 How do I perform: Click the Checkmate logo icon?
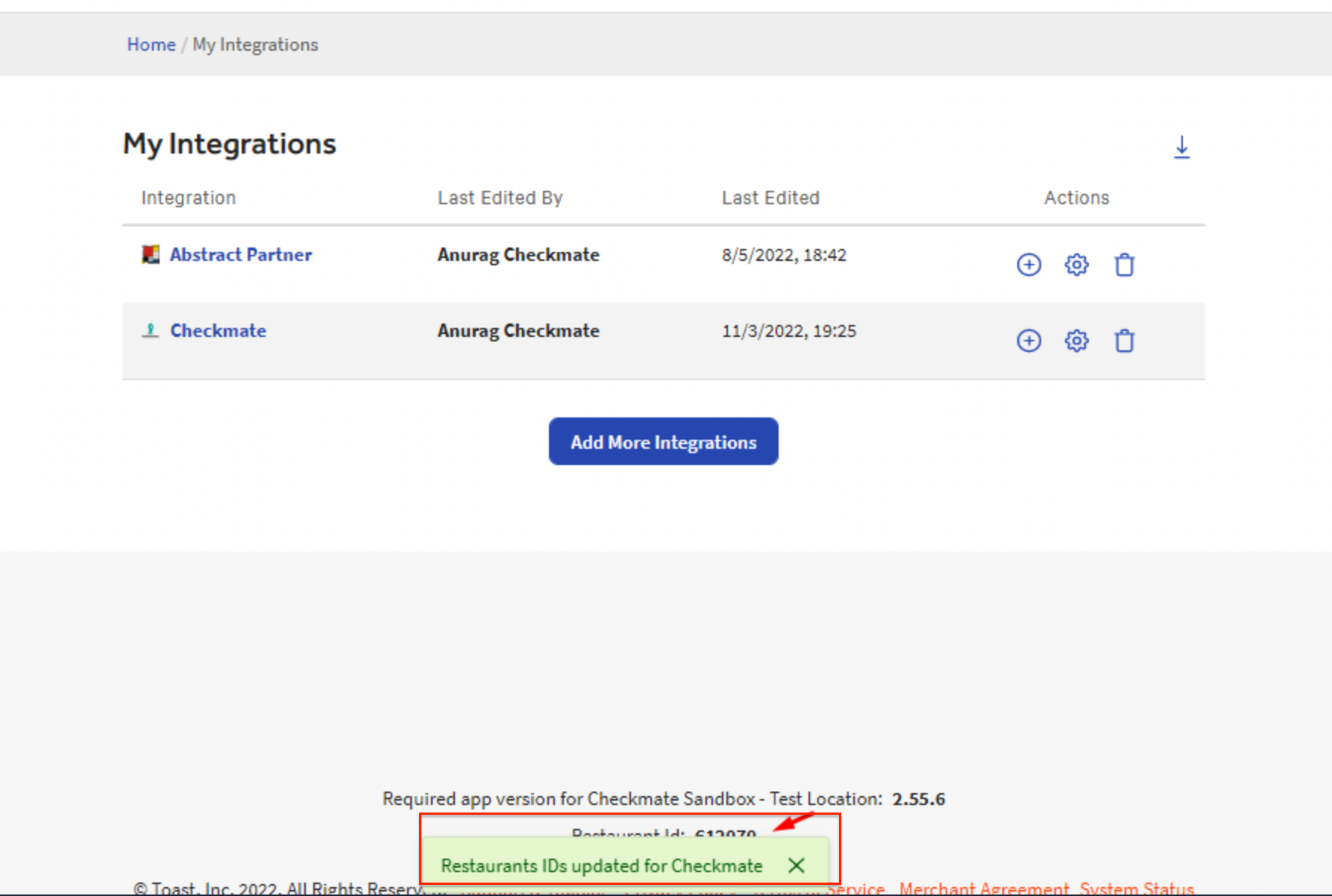click(x=151, y=330)
